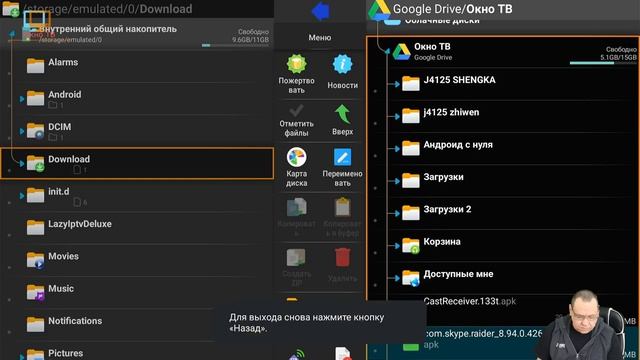
Task: Click the Create ZIP icon
Action: pyautogui.click(x=296, y=258)
